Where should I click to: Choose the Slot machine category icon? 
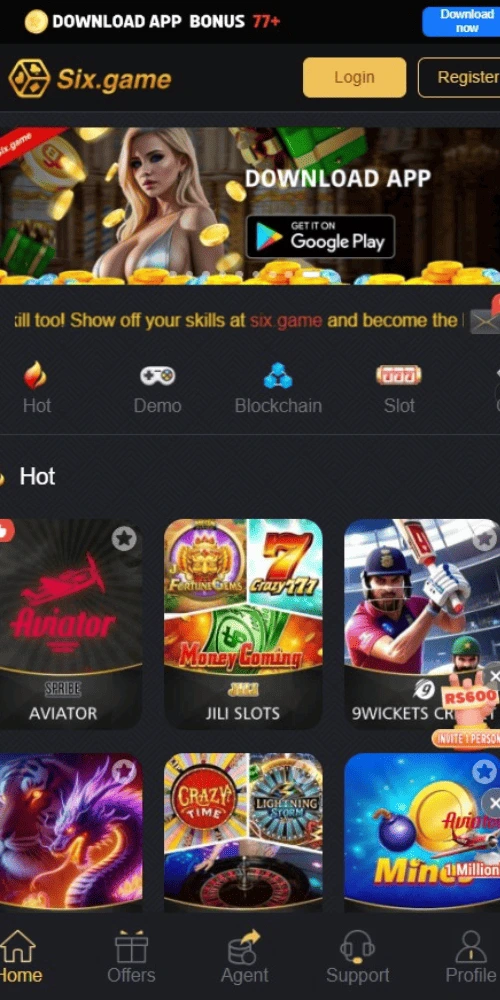[399, 375]
